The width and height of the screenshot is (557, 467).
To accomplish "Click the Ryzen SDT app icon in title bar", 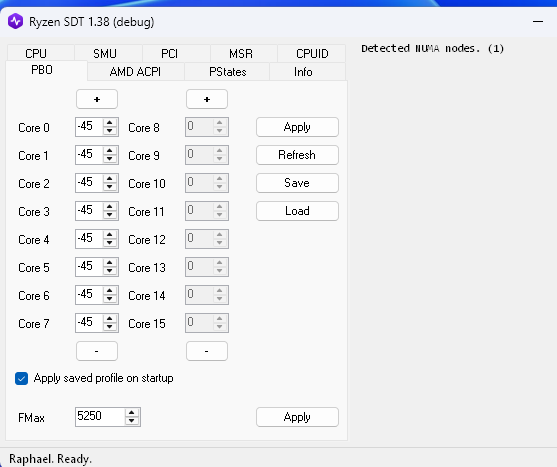I will point(16,22).
